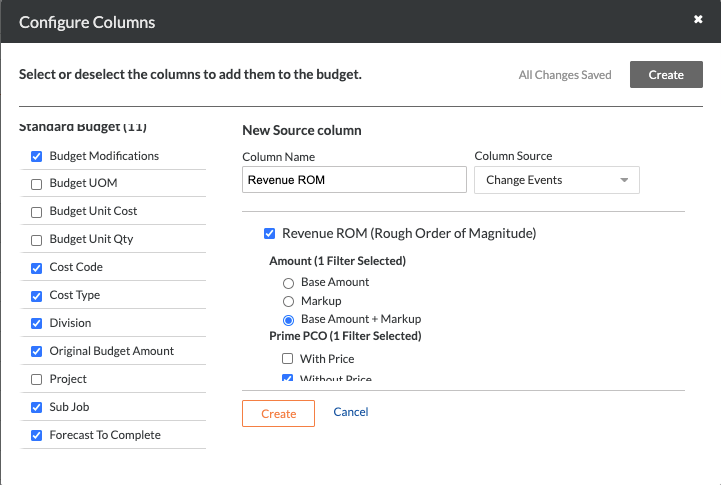Click the gray Create button at top
The width and height of the screenshot is (721, 485).
[665, 75]
